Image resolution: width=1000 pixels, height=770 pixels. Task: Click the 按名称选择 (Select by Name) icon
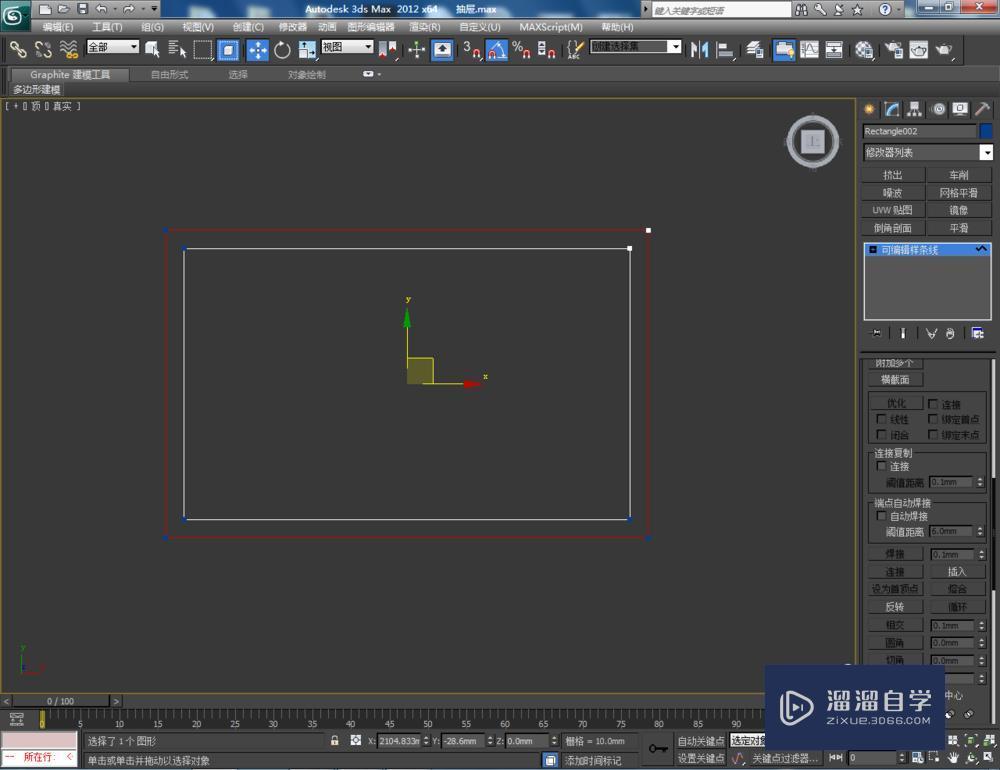(x=178, y=48)
